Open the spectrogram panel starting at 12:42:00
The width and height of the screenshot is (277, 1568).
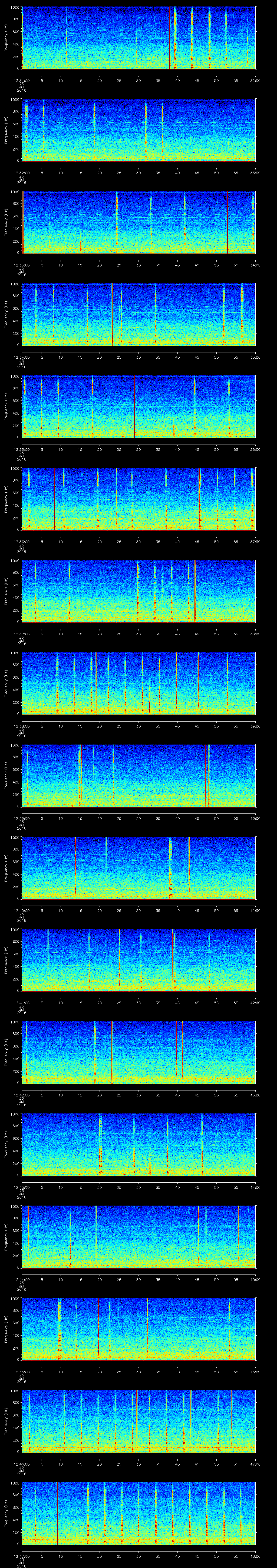139,1052
